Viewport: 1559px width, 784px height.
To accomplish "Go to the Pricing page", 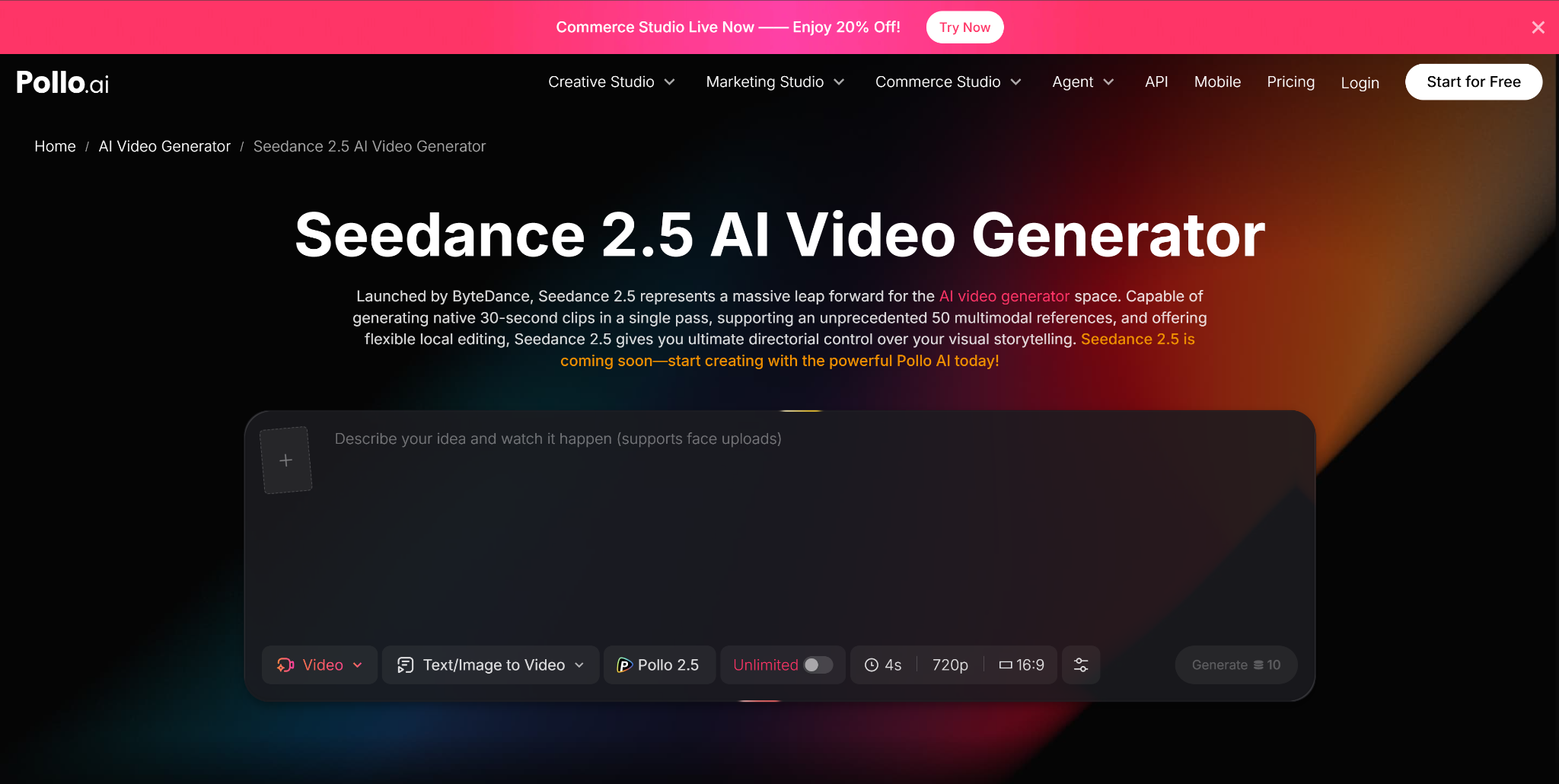I will coord(1290,81).
